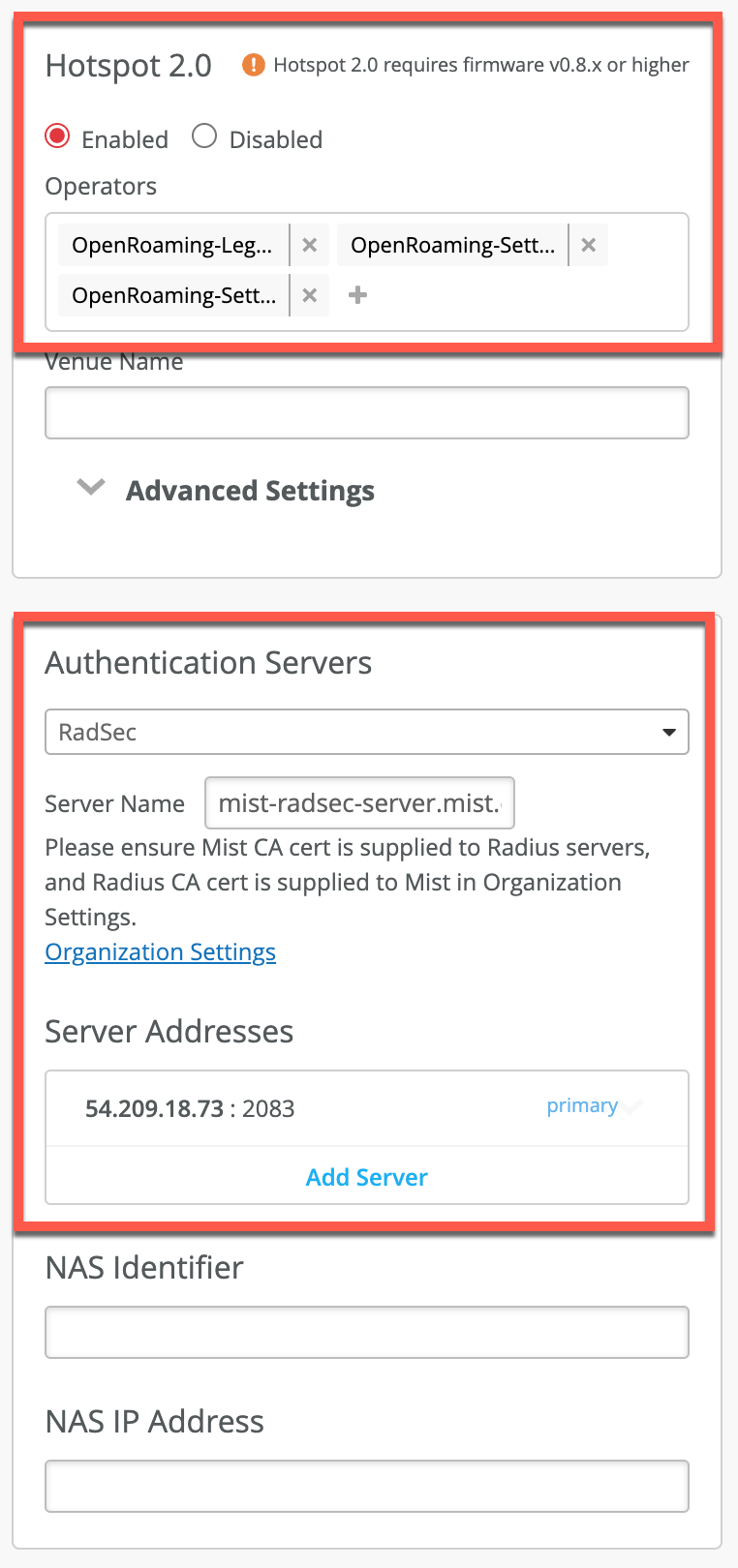
Task: Click the NAS Identifier input box
Action: 366,1333
